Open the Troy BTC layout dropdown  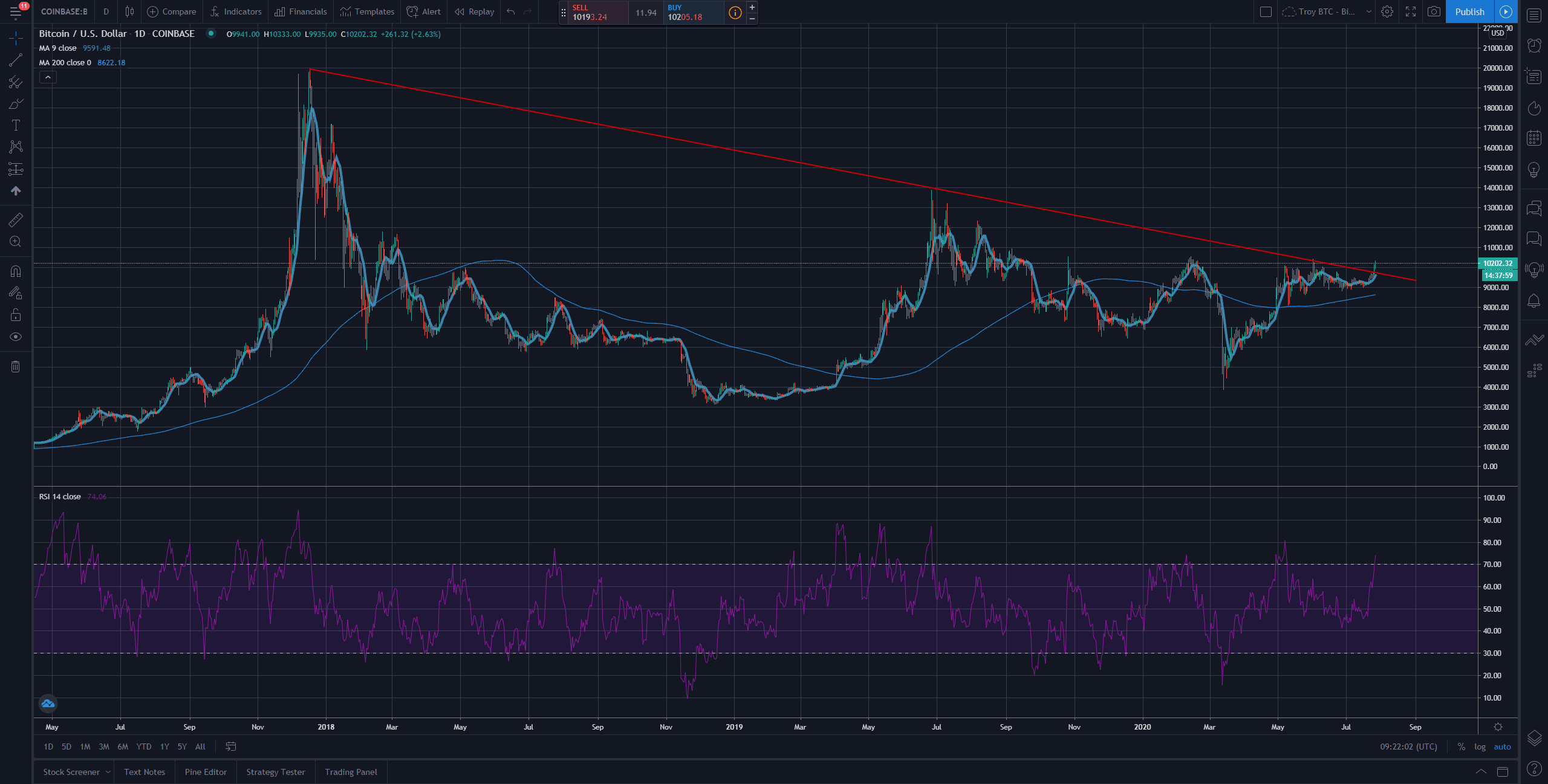coord(1369,11)
